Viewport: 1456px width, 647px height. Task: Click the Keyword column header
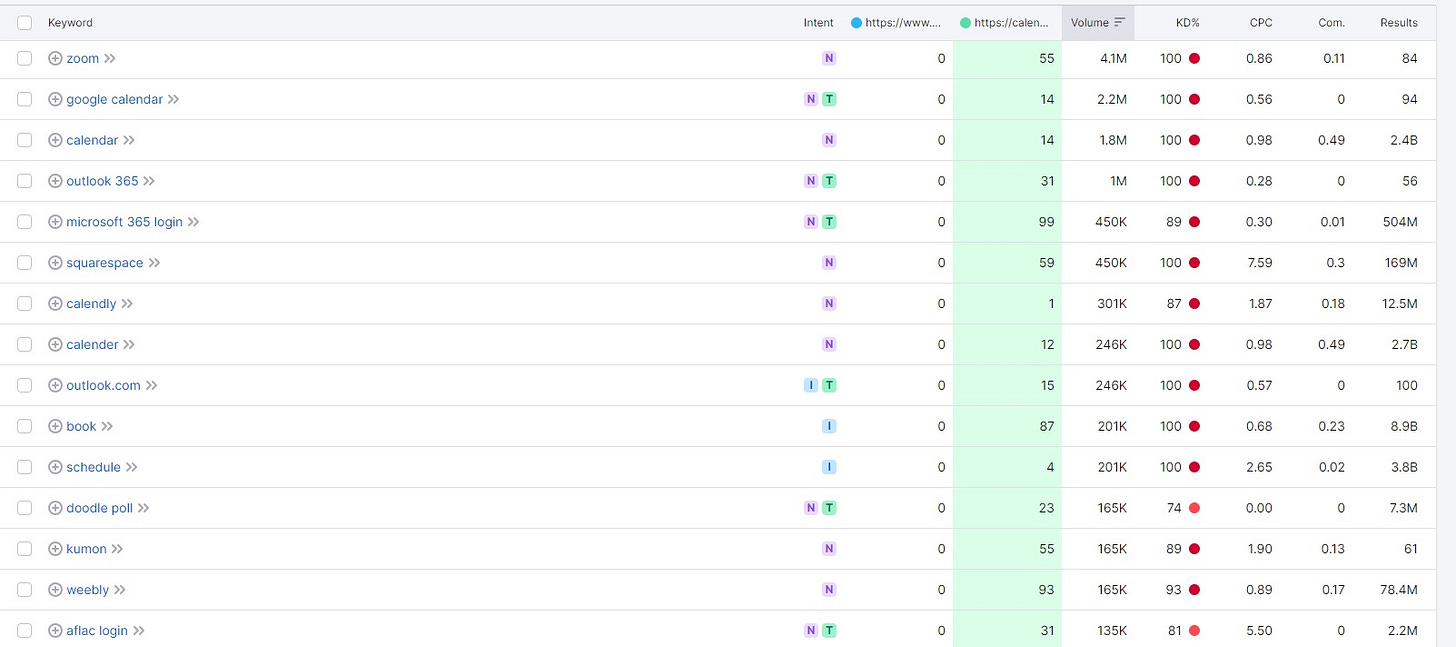click(70, 23)
